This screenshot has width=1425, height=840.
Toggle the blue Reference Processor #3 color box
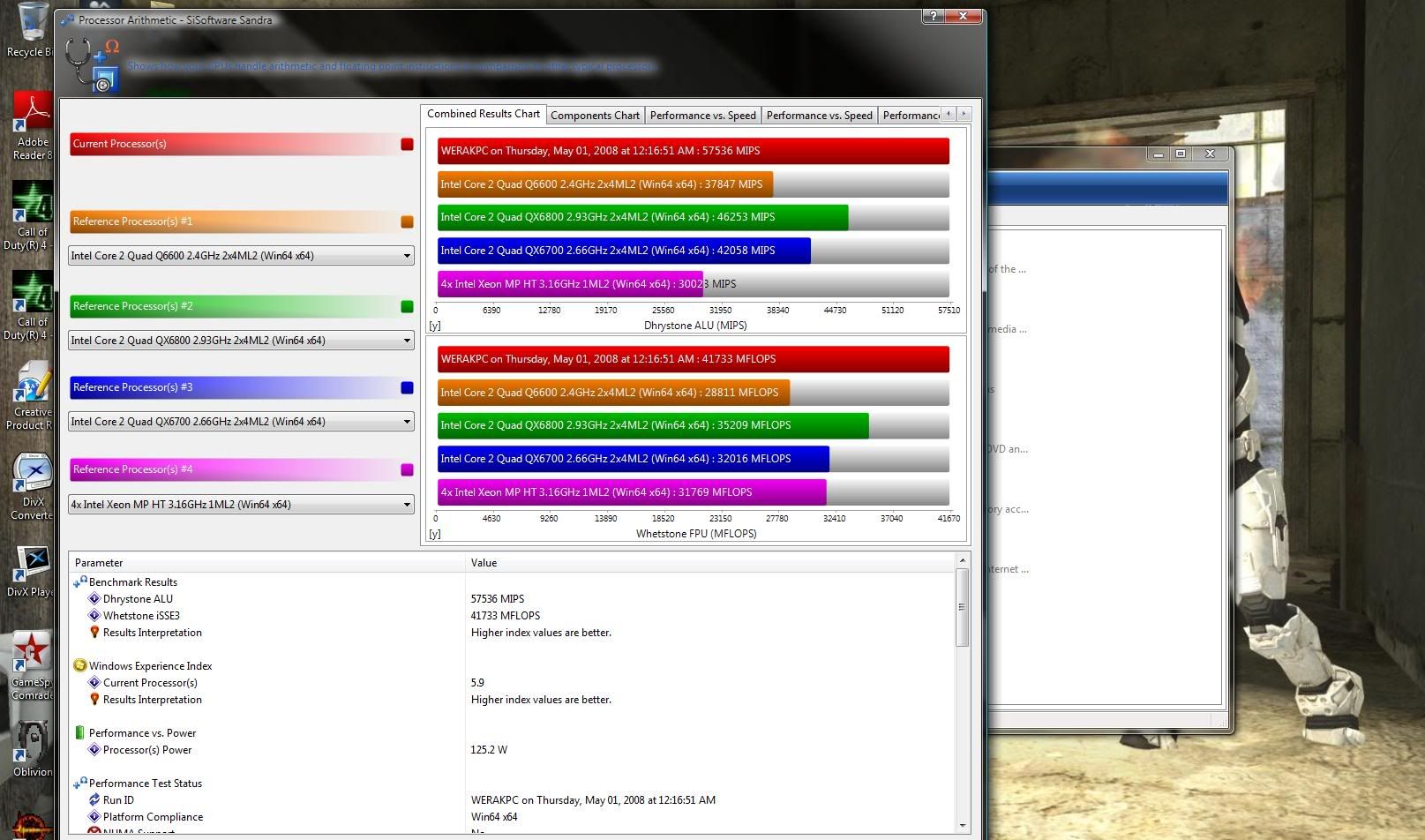point(407,387)
